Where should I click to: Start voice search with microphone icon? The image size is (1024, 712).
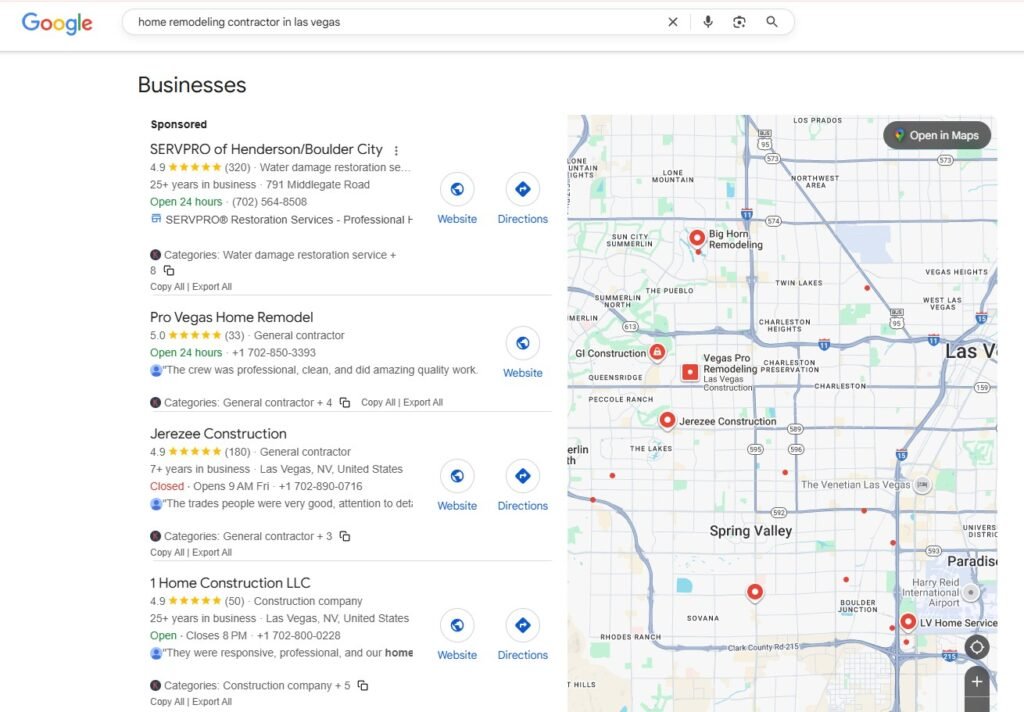coord(708,22)
